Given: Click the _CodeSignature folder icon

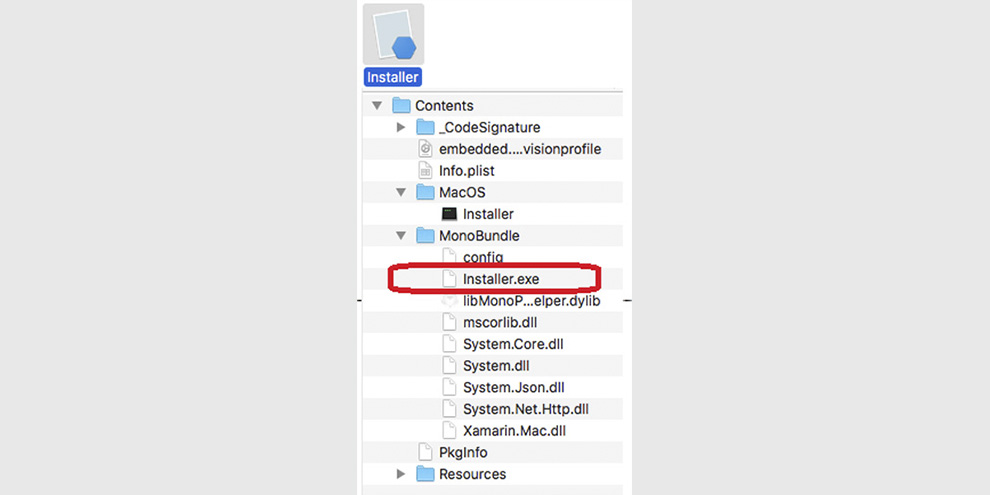Looking at the screenshot, I should tap(426, 128).
